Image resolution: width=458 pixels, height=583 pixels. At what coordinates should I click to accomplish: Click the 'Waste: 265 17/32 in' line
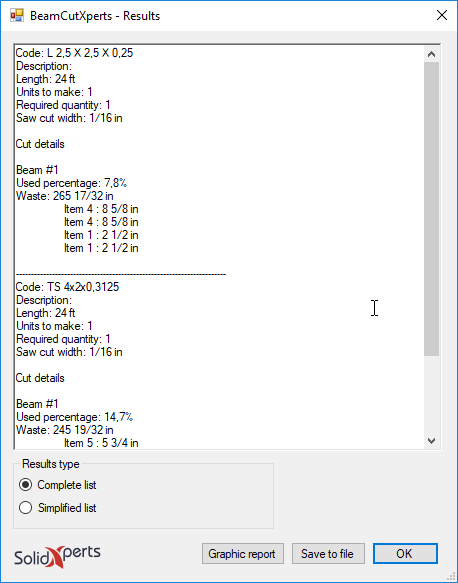(x=65, y=196)
